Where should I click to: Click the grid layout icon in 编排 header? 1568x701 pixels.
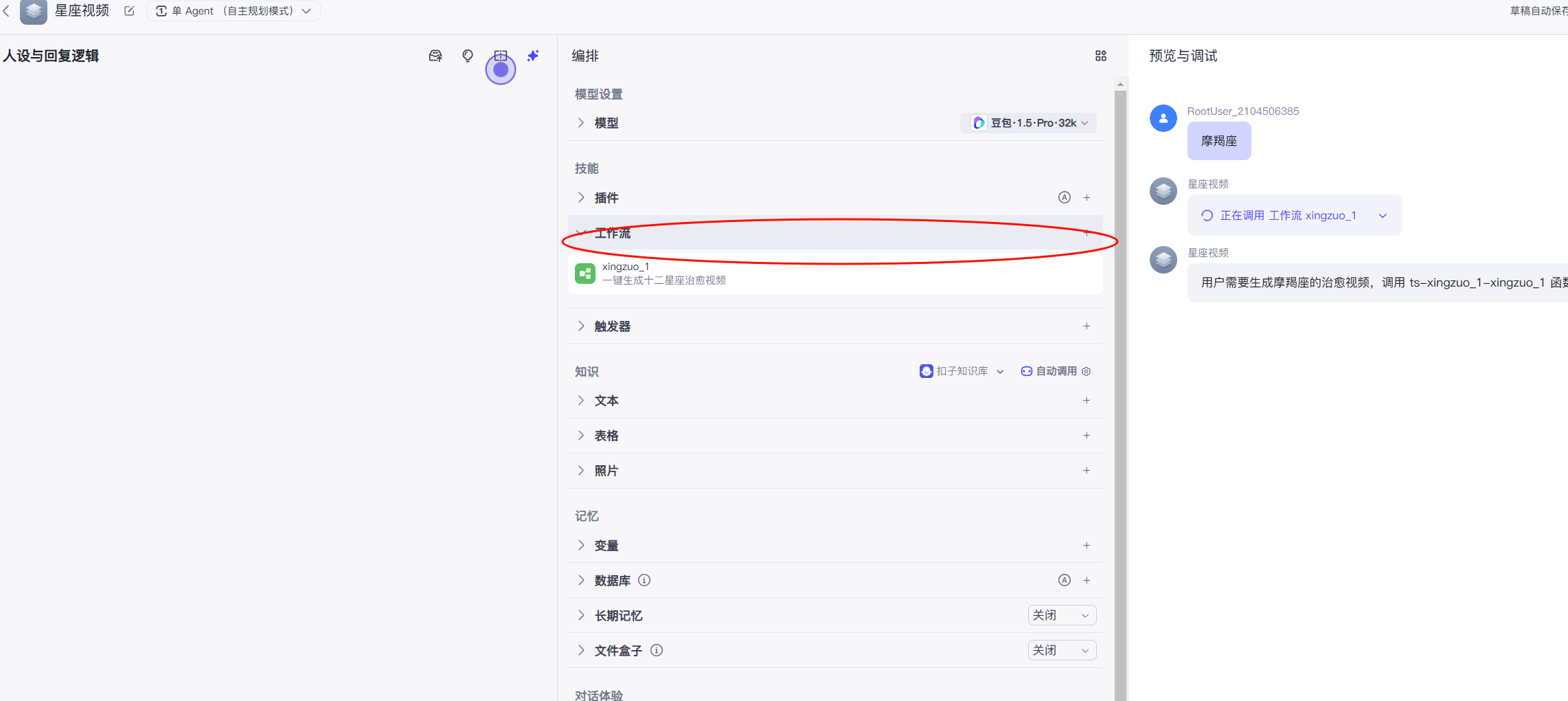click(1100, 56)
